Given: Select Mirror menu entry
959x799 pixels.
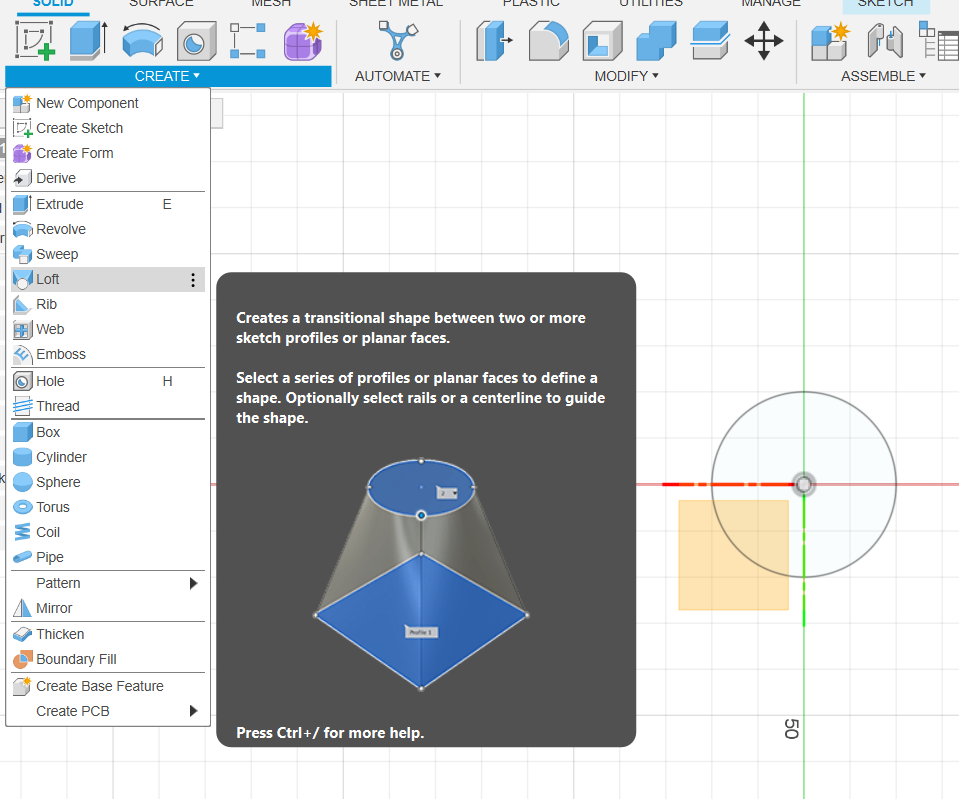Looking at the screenshot, I should [x=108, y=608].
